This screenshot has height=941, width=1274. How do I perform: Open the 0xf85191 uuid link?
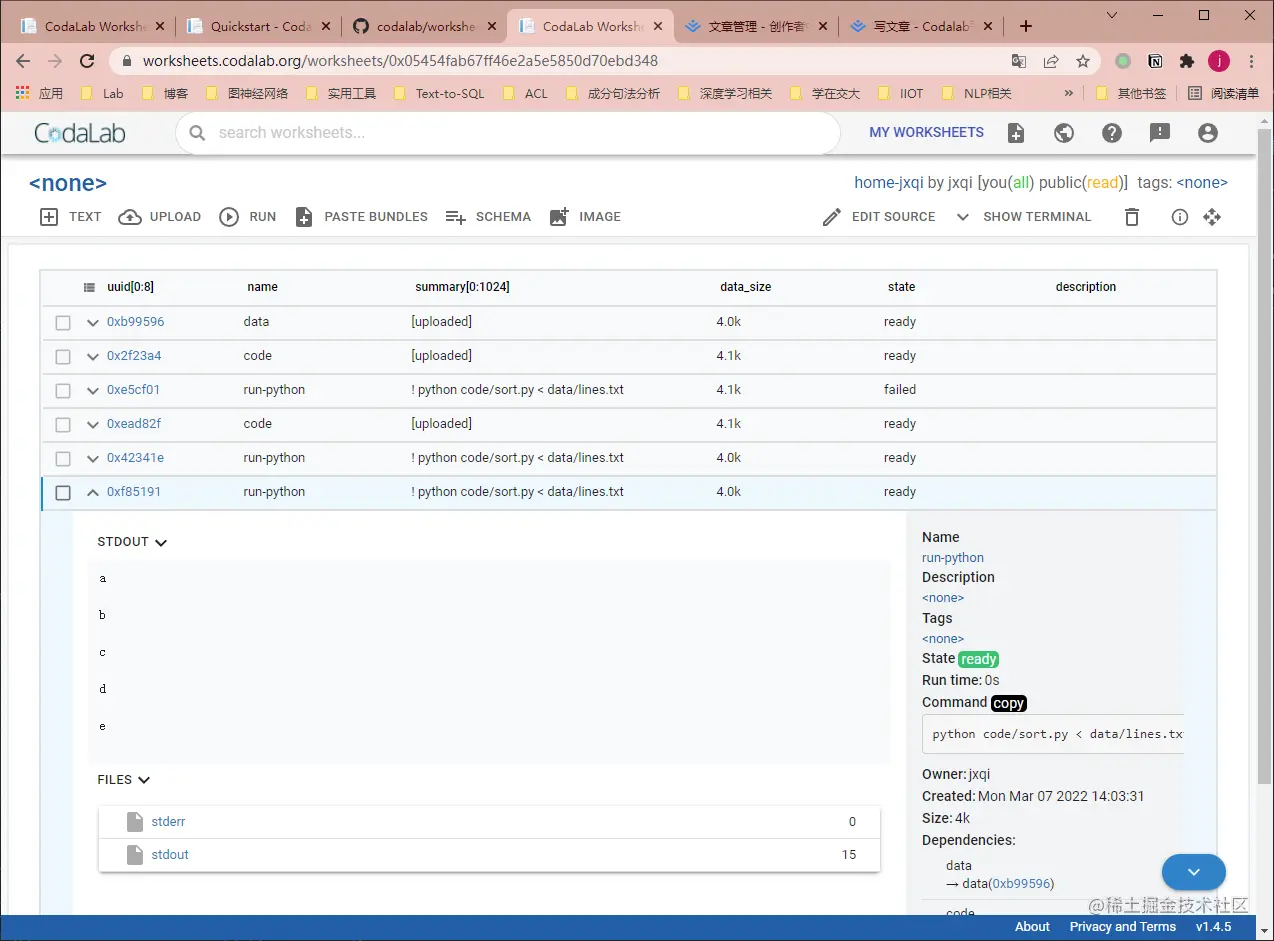point(134,492)
